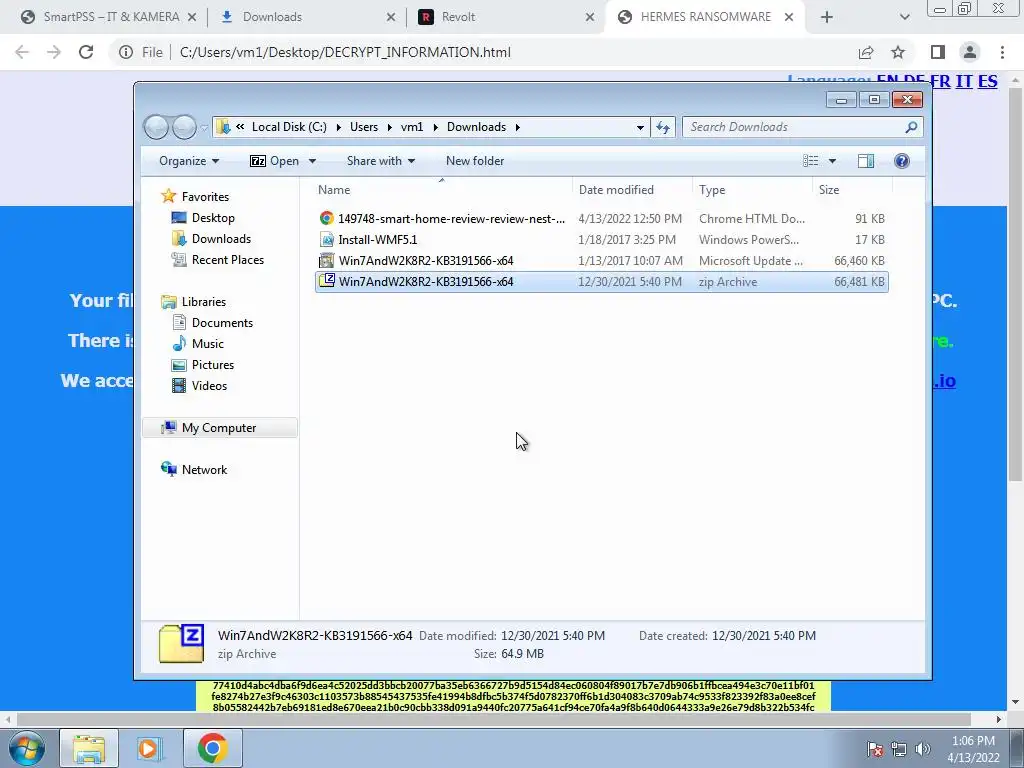Viewport: 1024px width, 768px height.
Task: Click the Explorer Forward arrow button
Action: pyautogui.click(x=184, y=127)
